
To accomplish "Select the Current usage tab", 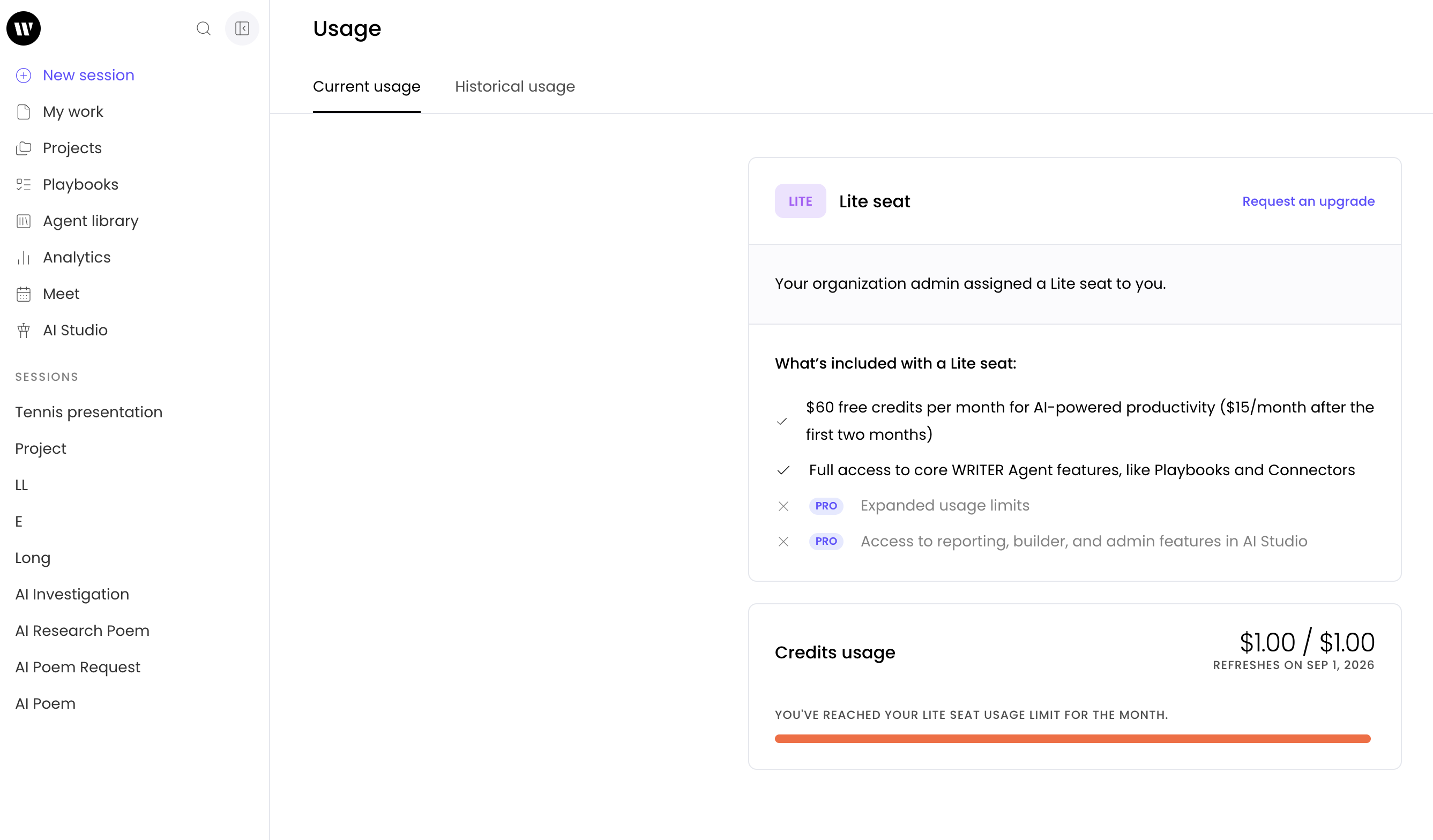I will point(367,86).
